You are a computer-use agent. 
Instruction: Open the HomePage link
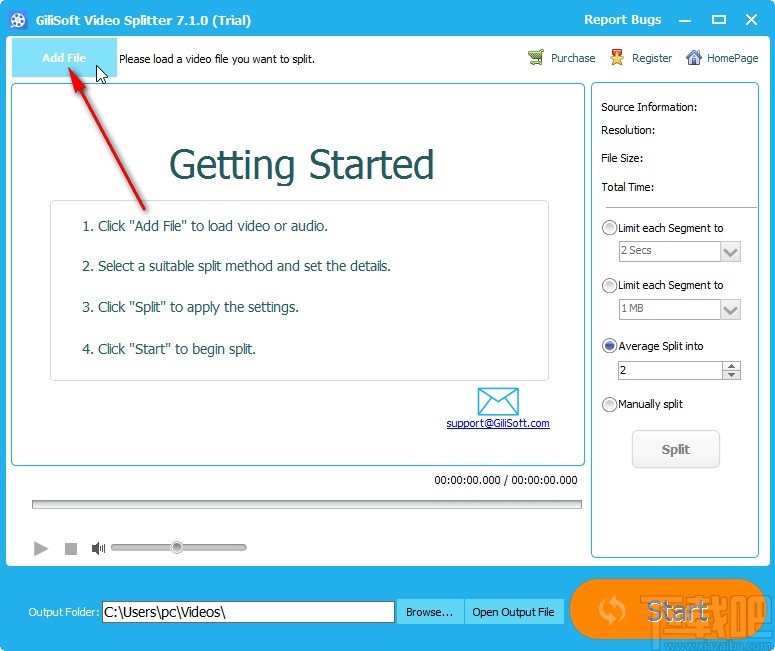[732, 58]
